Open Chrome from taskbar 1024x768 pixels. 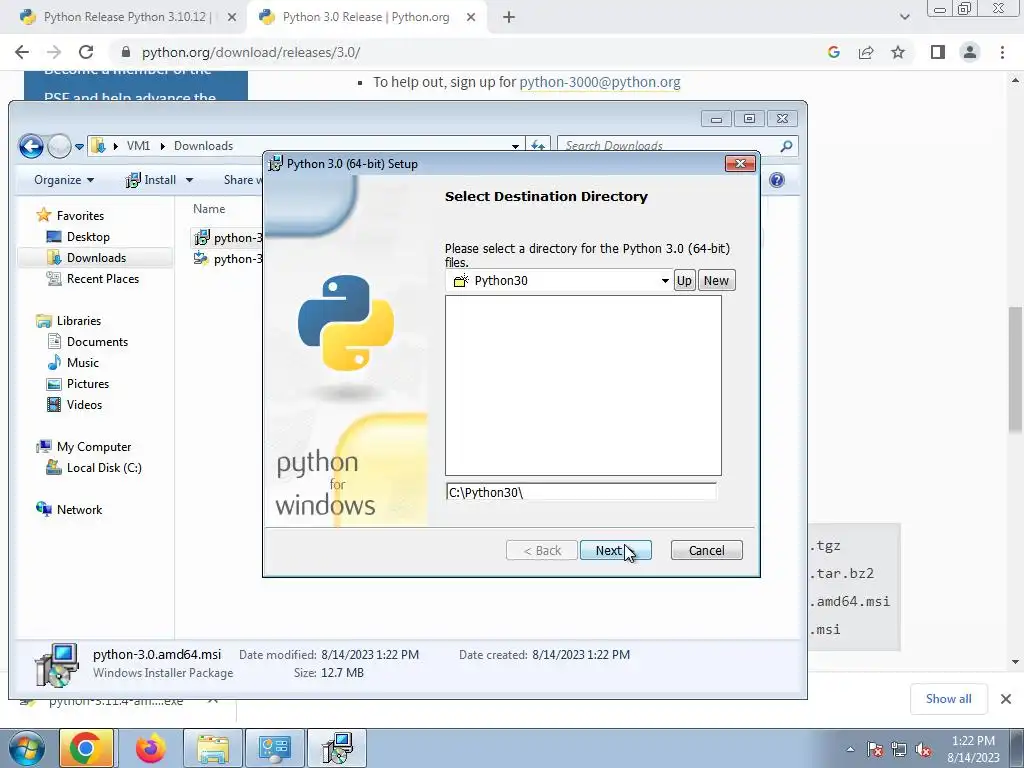click(86, 748)
